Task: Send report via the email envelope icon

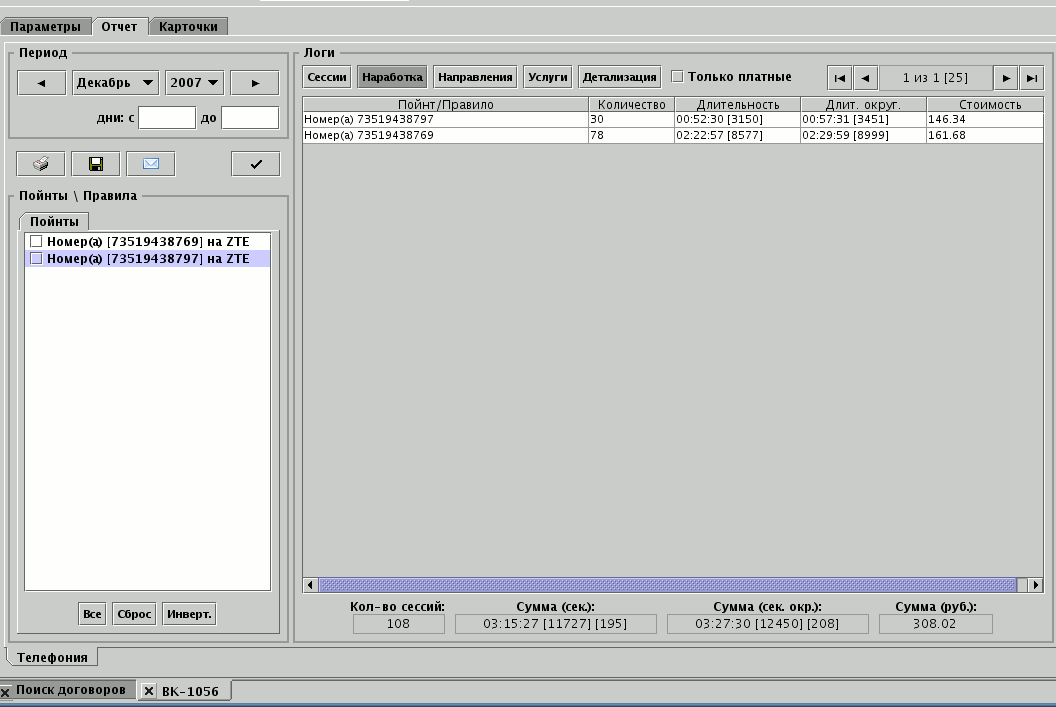Action: [x=151, y=164]
